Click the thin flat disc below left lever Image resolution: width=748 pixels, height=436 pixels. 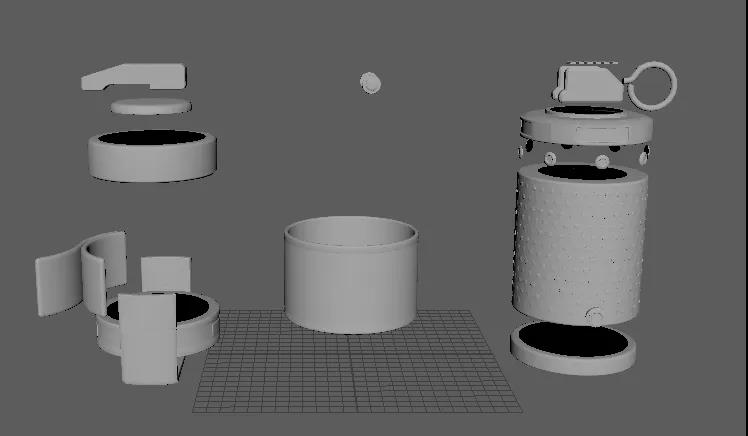tap(151, 106)
